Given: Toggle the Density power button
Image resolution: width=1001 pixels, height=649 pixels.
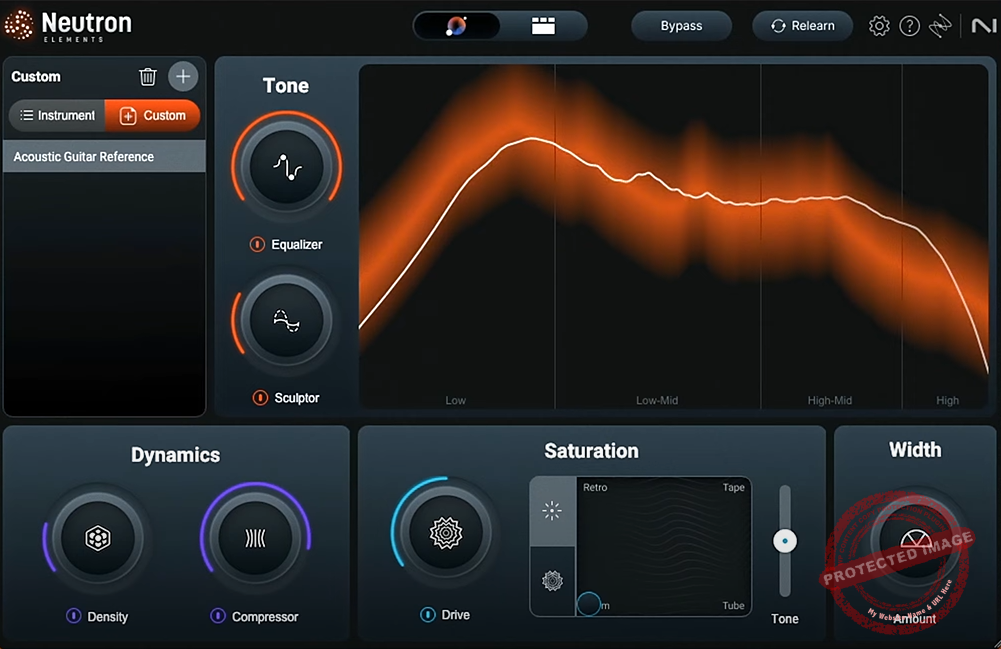Looking at the screenshot, I should coord(73,616).
